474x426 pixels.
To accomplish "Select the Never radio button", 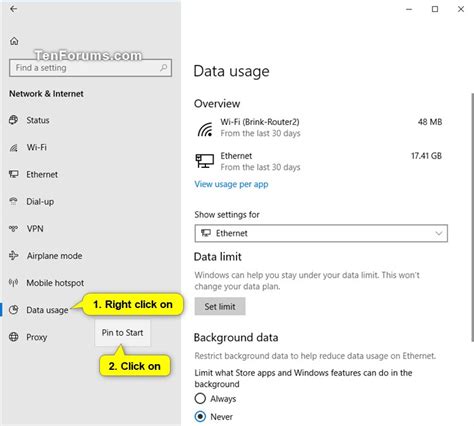I will click(x=200, y=416).
